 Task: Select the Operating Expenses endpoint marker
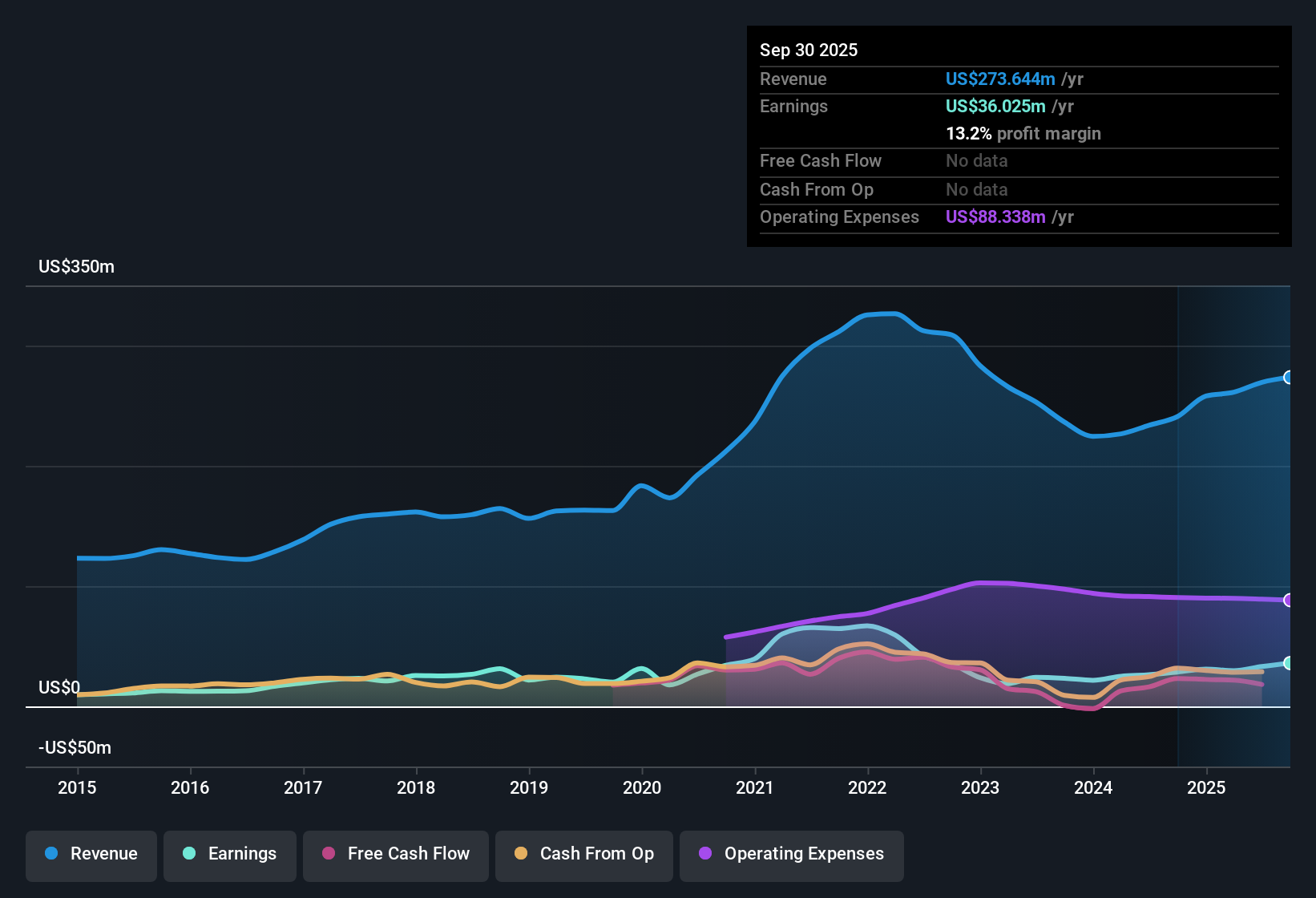click(1288, 600)
